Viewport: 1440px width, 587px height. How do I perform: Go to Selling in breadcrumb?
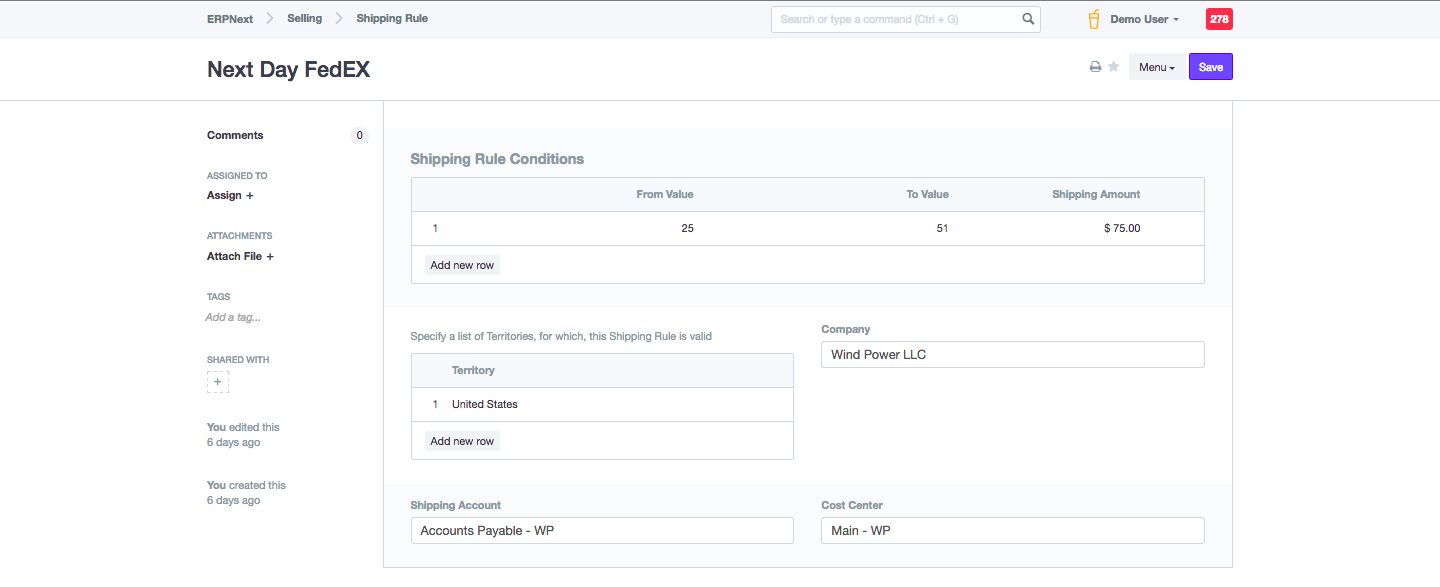pyautogui.click(x=304, y=19)
